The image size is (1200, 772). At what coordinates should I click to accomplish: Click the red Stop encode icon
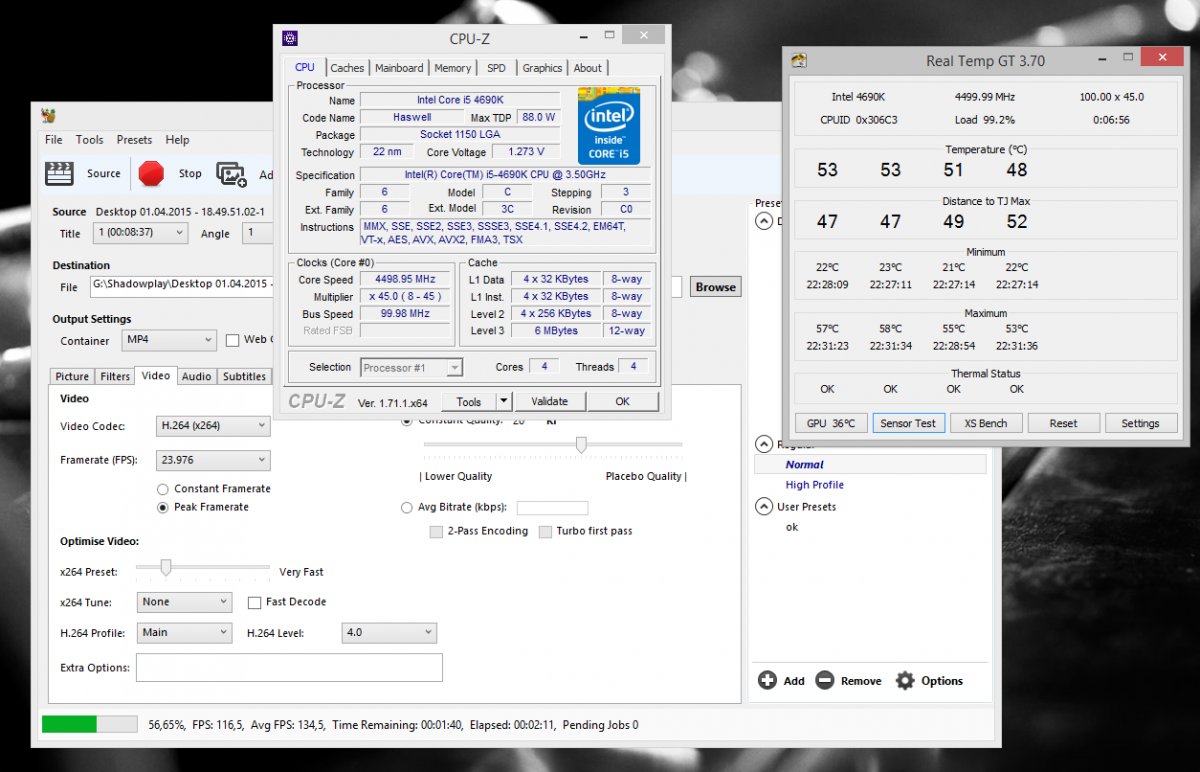tap(151, 173)
